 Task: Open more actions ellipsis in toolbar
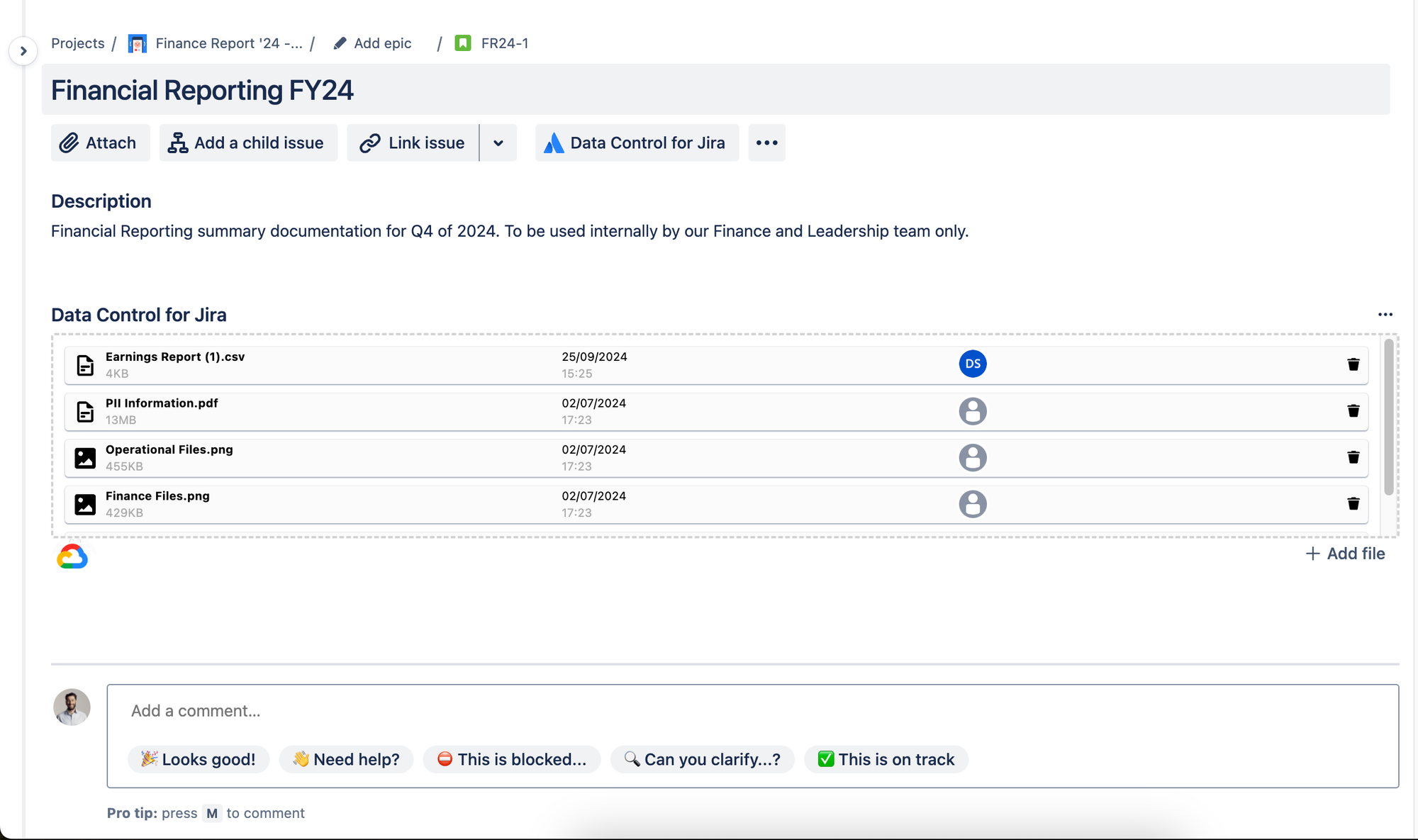766,143
